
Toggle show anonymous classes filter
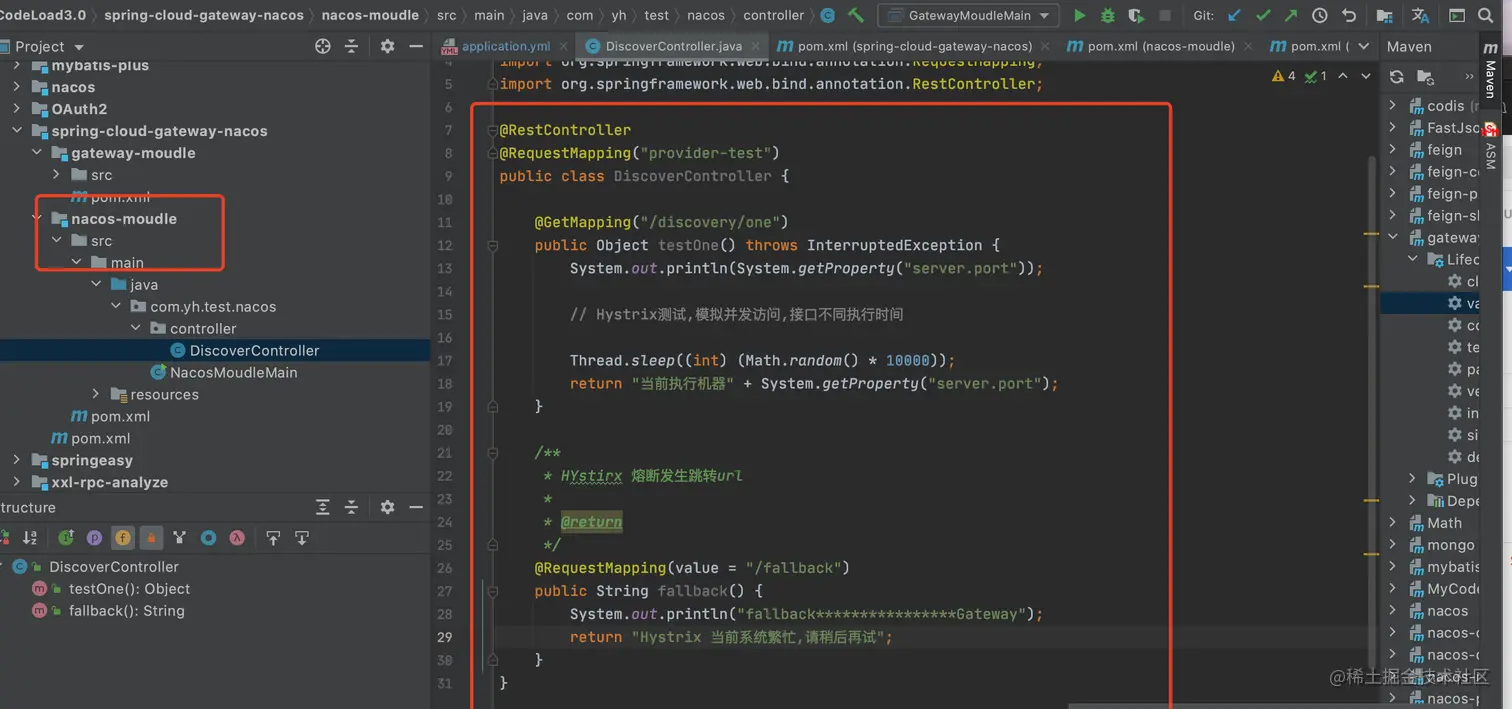pos(208,538)
